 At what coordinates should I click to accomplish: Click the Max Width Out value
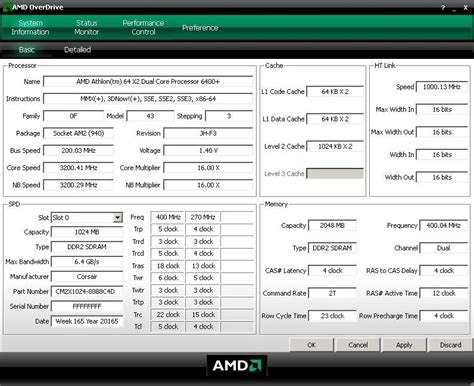click(442, 132)
